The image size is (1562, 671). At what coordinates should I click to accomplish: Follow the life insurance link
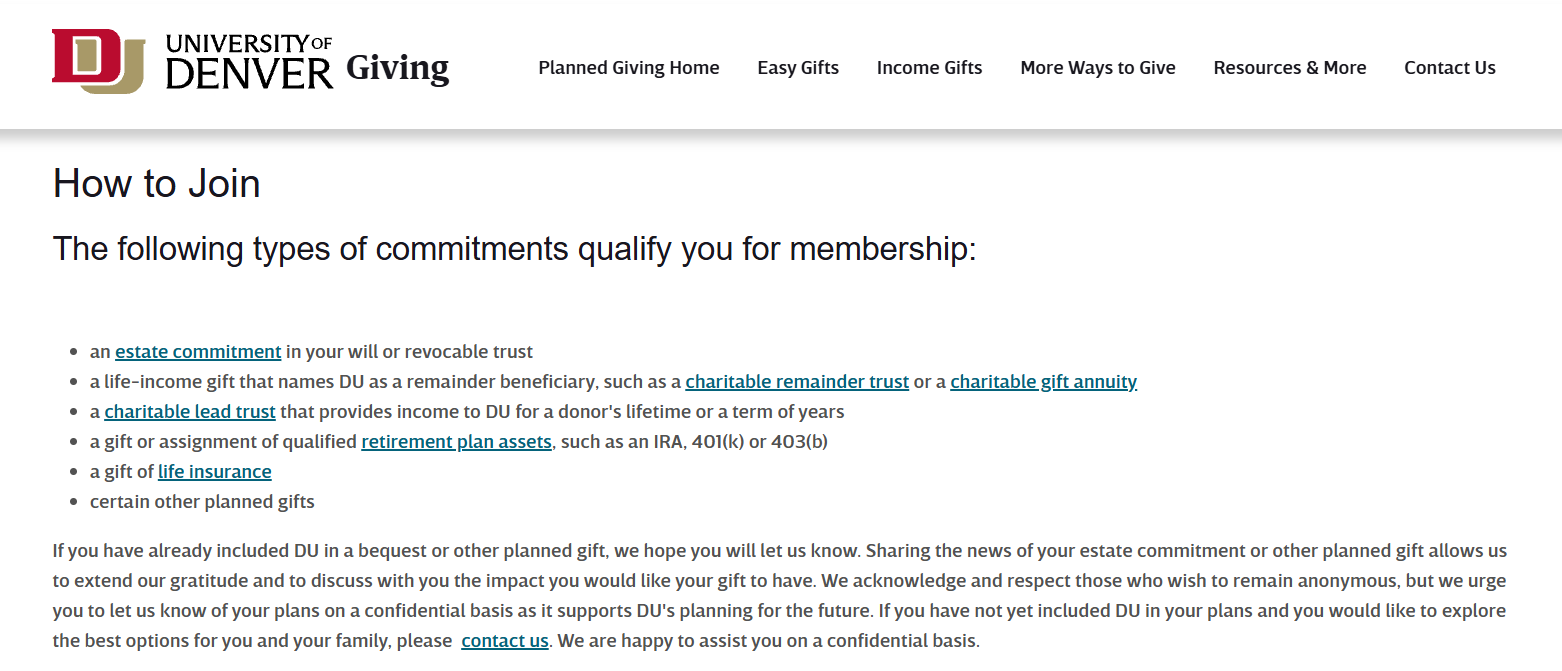[215, 472]
